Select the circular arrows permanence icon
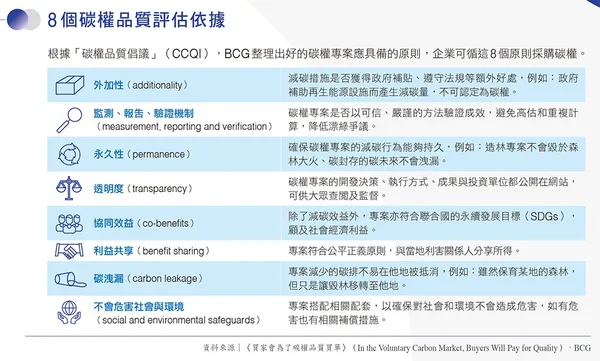The width and height of the screenshot is (600, 361). coord(69,154)
